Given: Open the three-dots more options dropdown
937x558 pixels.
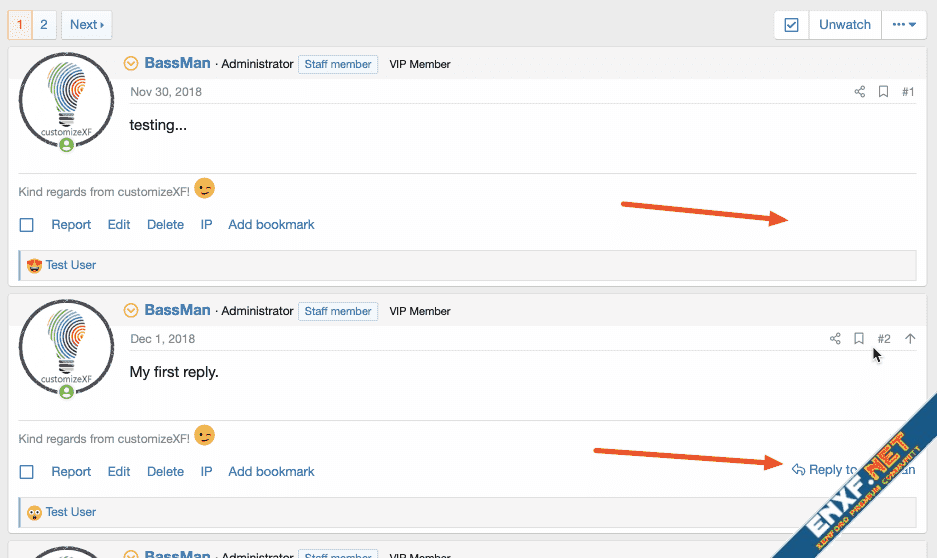Looking at the screenshot, I should coord(904,25).
